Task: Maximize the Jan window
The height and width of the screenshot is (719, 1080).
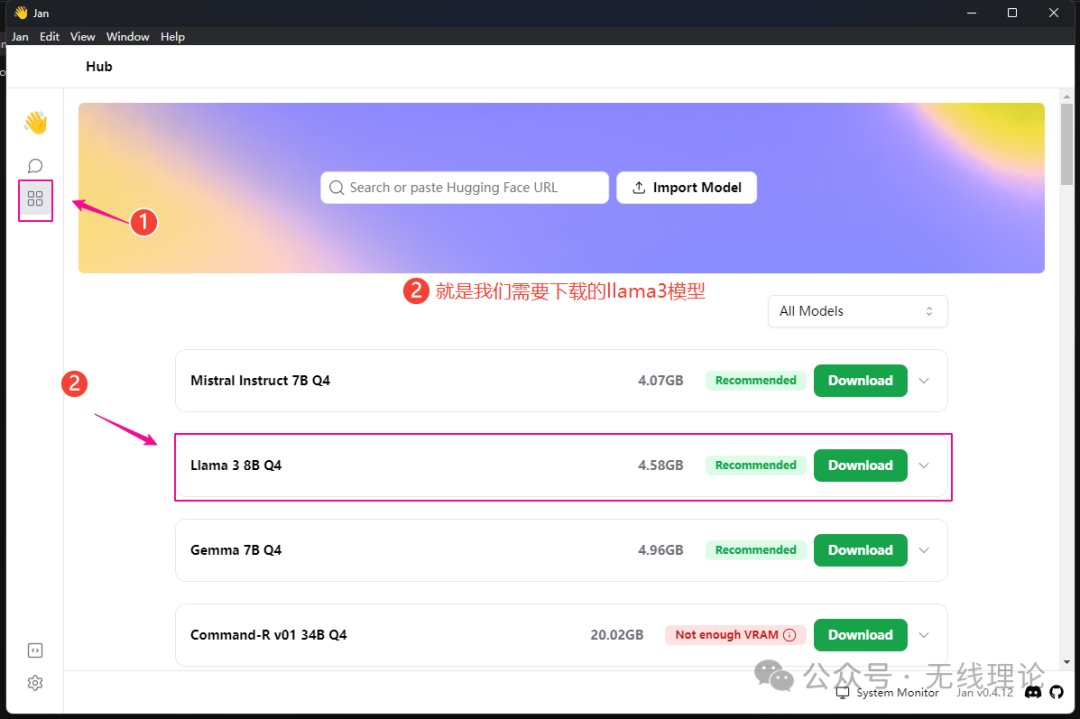Action: coord(1012,12)
